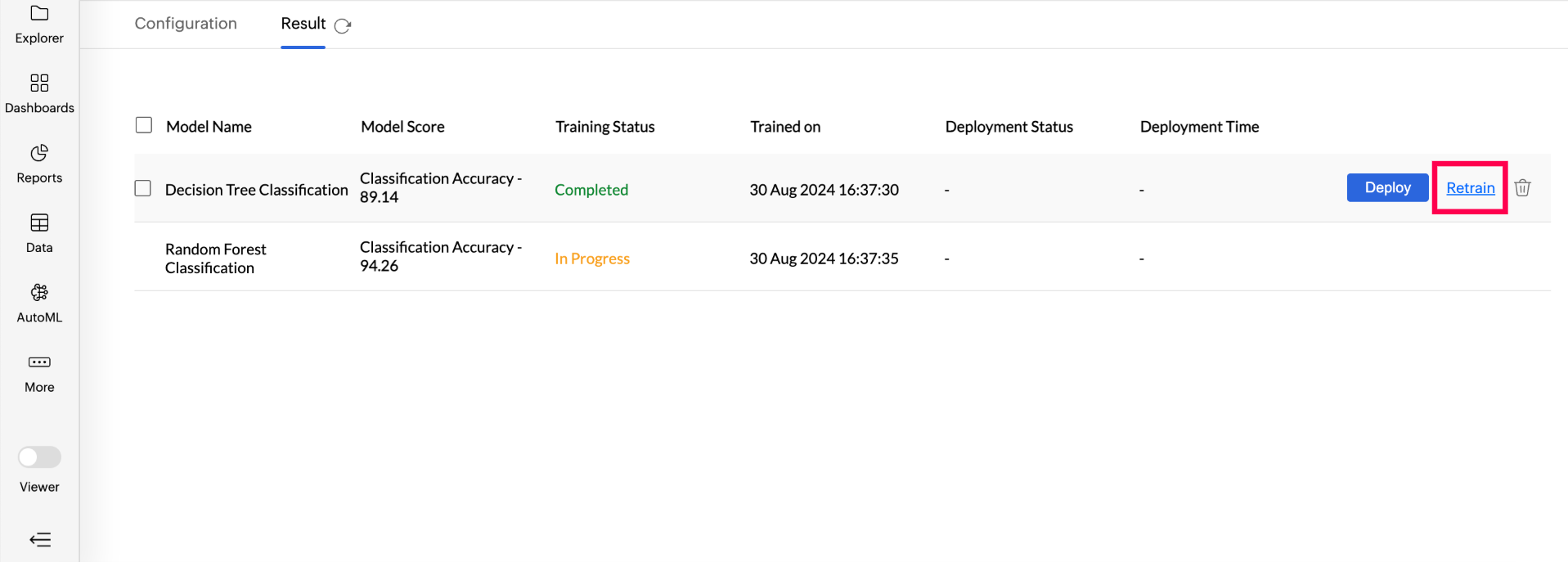Switch to the Configuration tab
Viewport: 1568px width, 562px height.
(x=186, y=24)
